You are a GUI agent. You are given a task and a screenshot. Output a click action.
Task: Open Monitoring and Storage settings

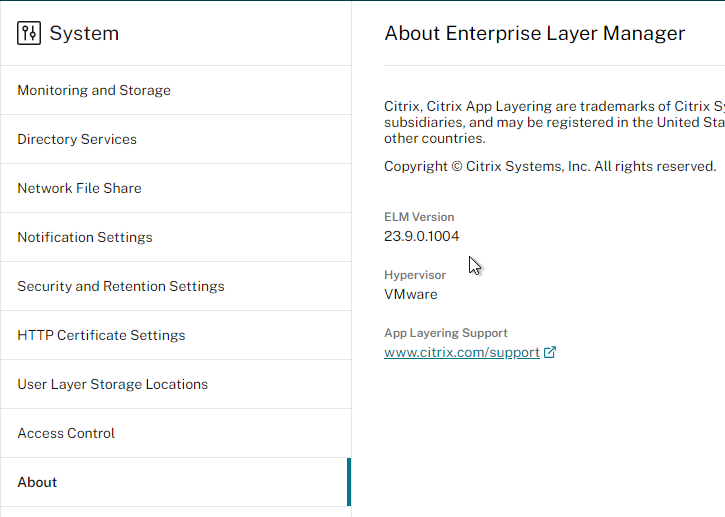pos(176,90)
